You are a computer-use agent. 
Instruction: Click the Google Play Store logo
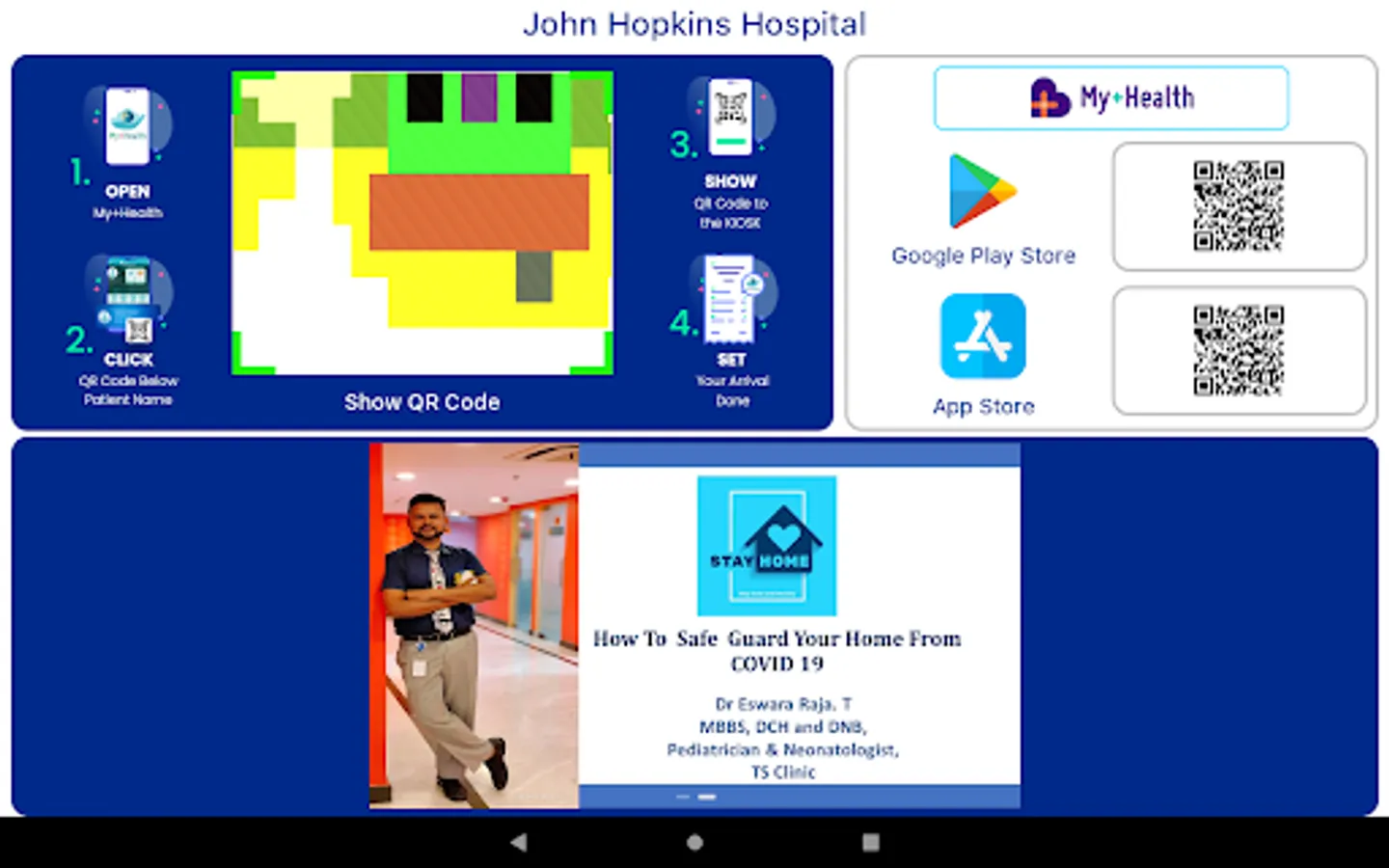point(982,191)
